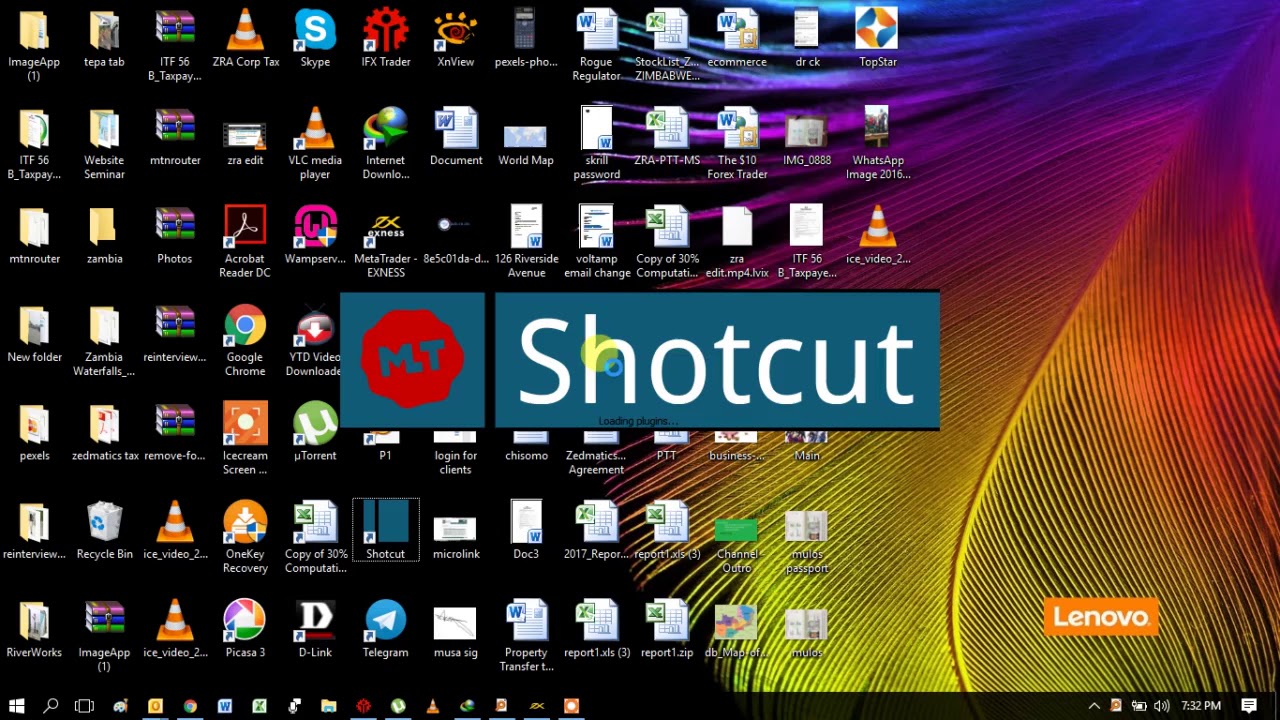Open Property Transfer document

526,636
